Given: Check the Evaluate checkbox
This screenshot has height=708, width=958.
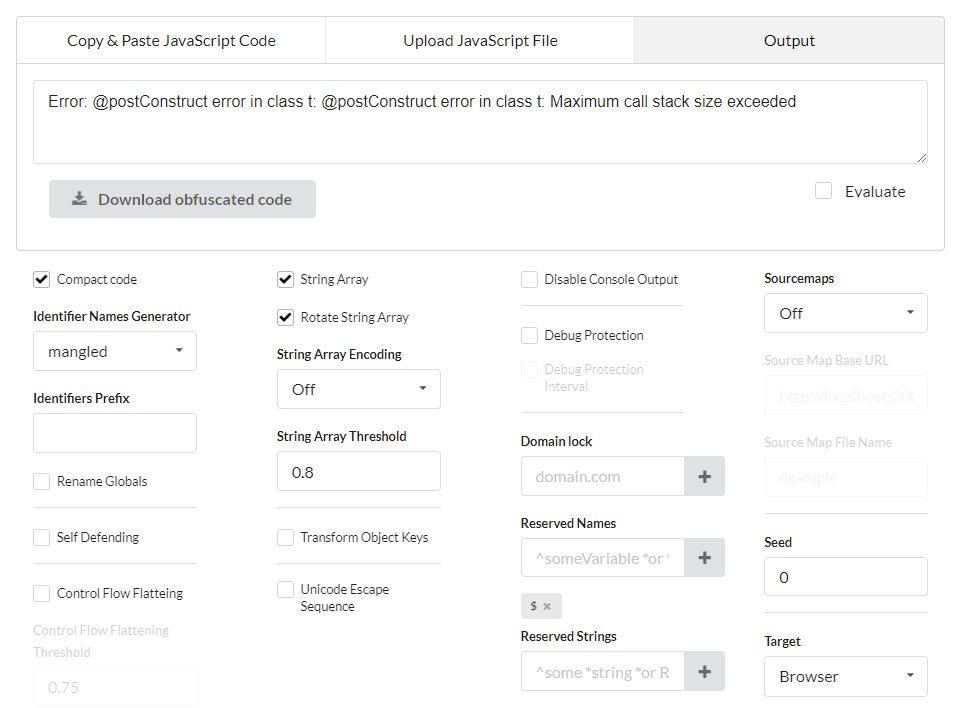Looking at the screenshot, I should pos(823,191).
